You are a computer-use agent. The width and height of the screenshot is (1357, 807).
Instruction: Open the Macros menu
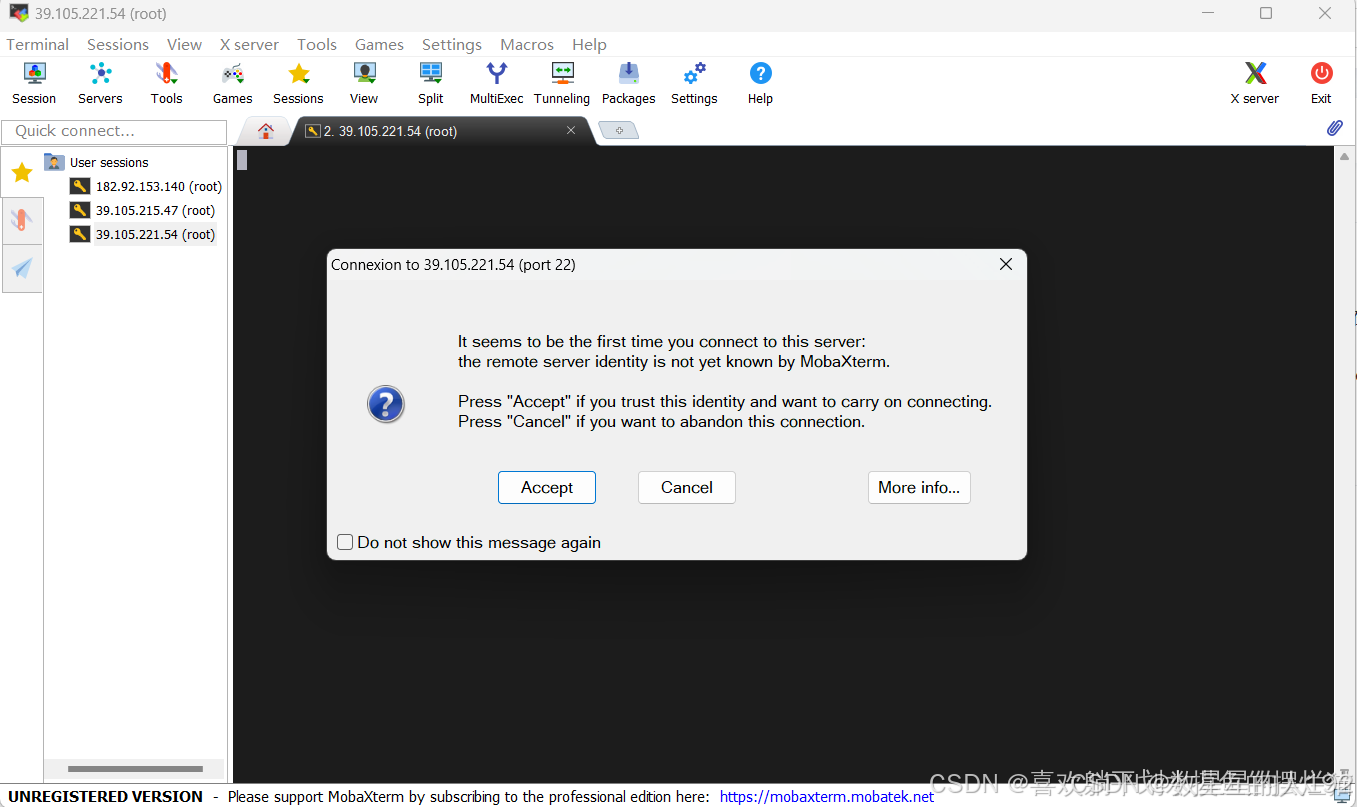[527, 44]
